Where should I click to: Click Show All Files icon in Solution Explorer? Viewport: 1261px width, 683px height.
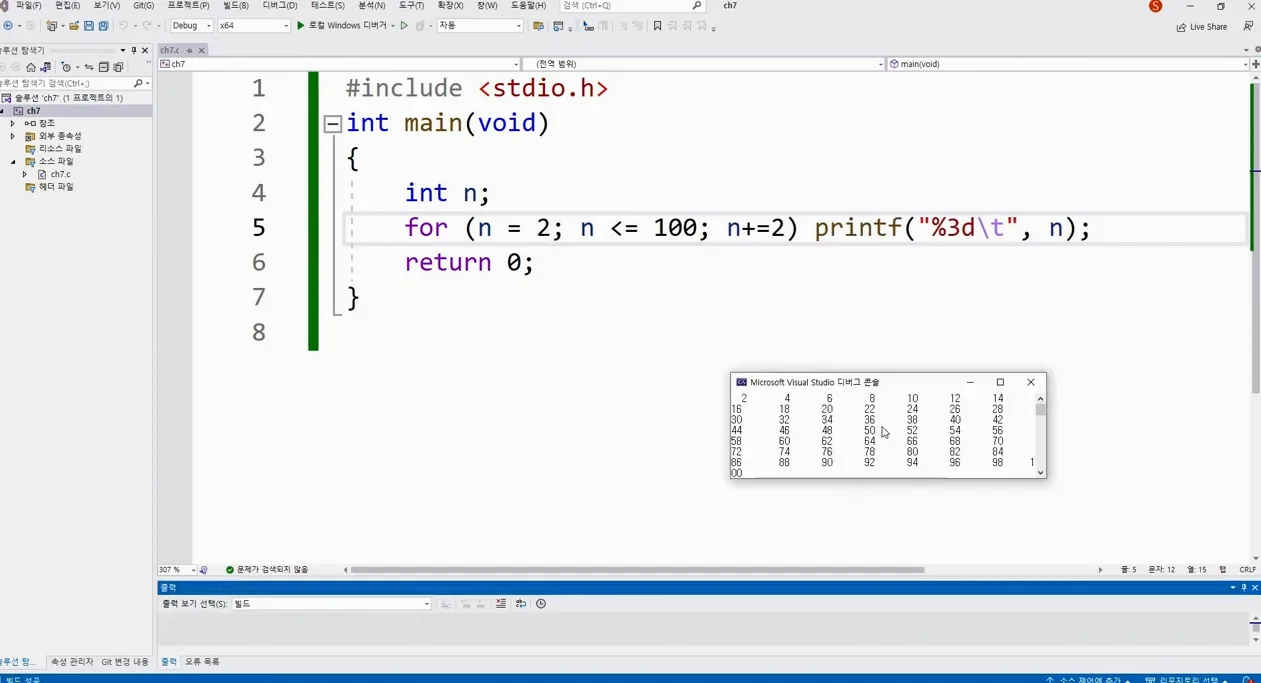point(118,67)
